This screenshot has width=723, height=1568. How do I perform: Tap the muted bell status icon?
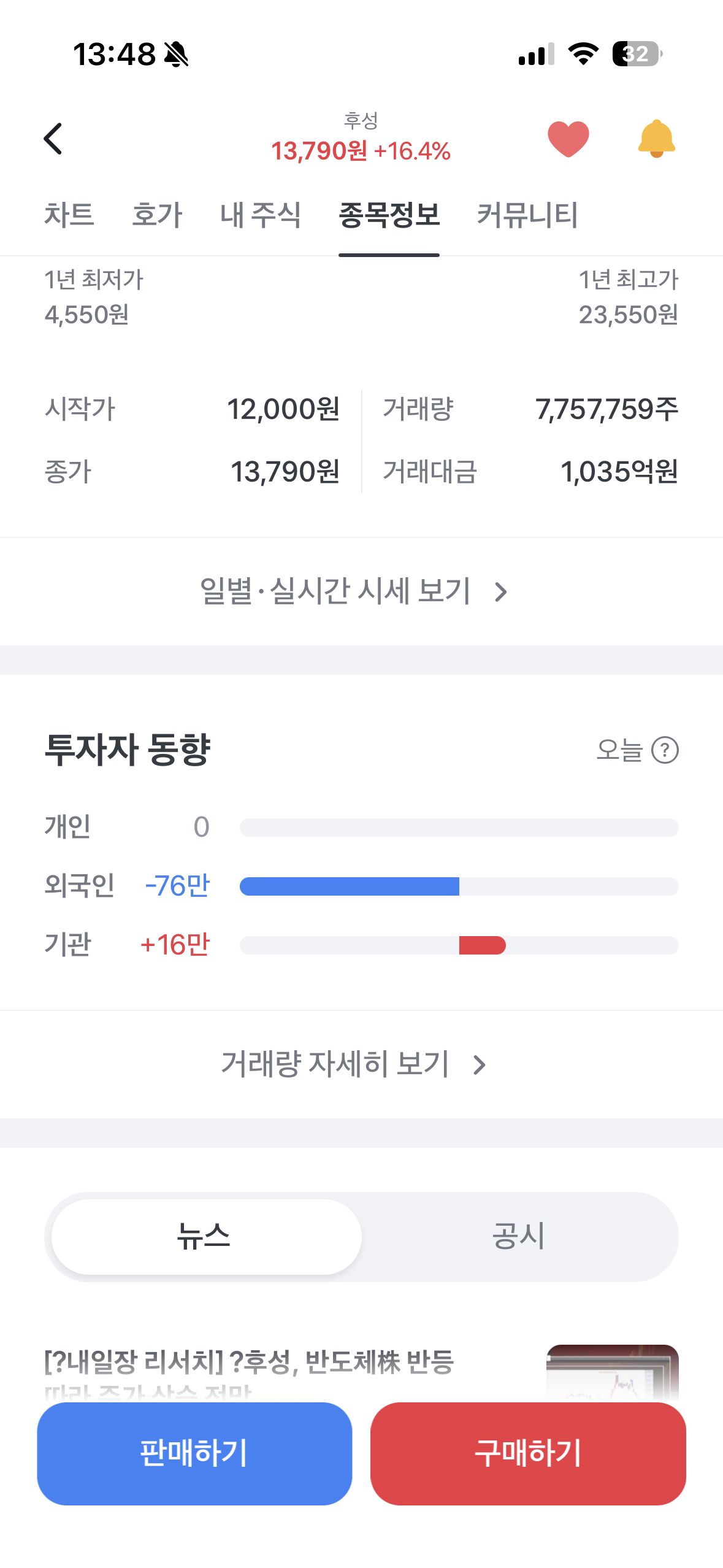click(x=176, y=54)
